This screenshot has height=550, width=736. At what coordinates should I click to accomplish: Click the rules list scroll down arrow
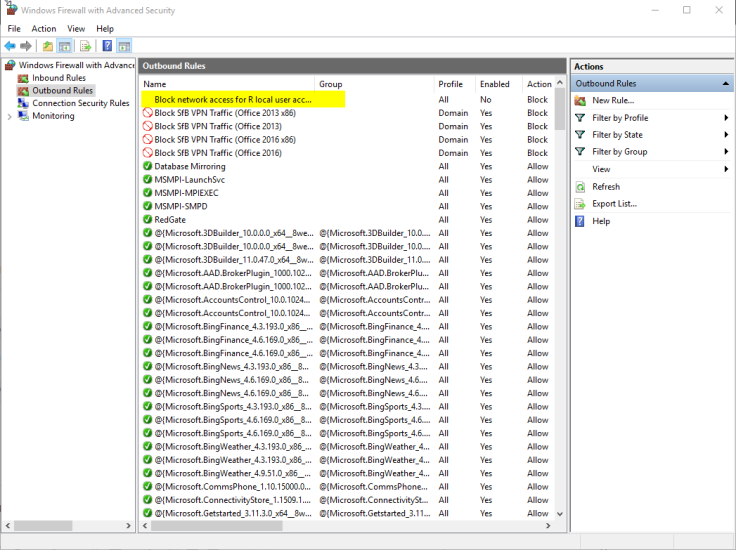point(560,514)
